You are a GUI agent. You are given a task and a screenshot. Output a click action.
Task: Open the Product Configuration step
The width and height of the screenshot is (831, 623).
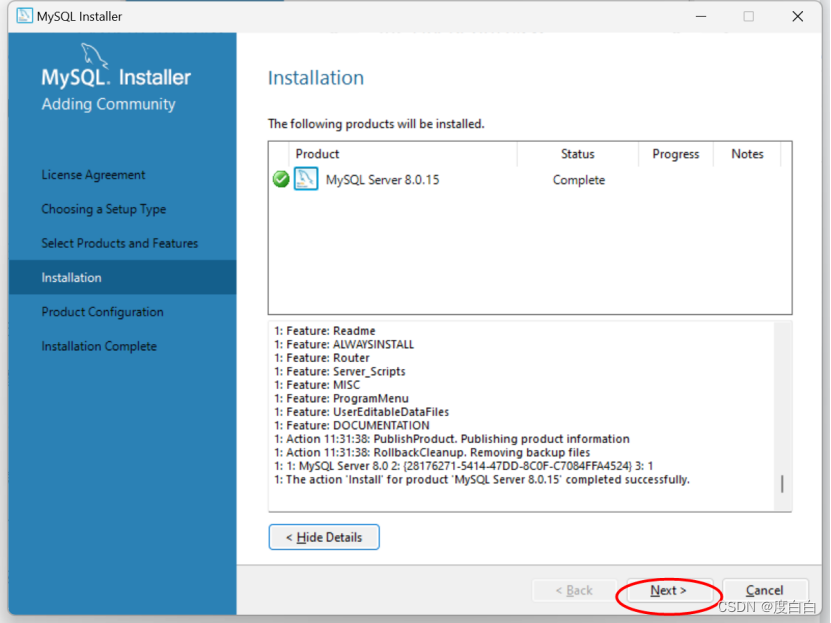coord(102,312)
